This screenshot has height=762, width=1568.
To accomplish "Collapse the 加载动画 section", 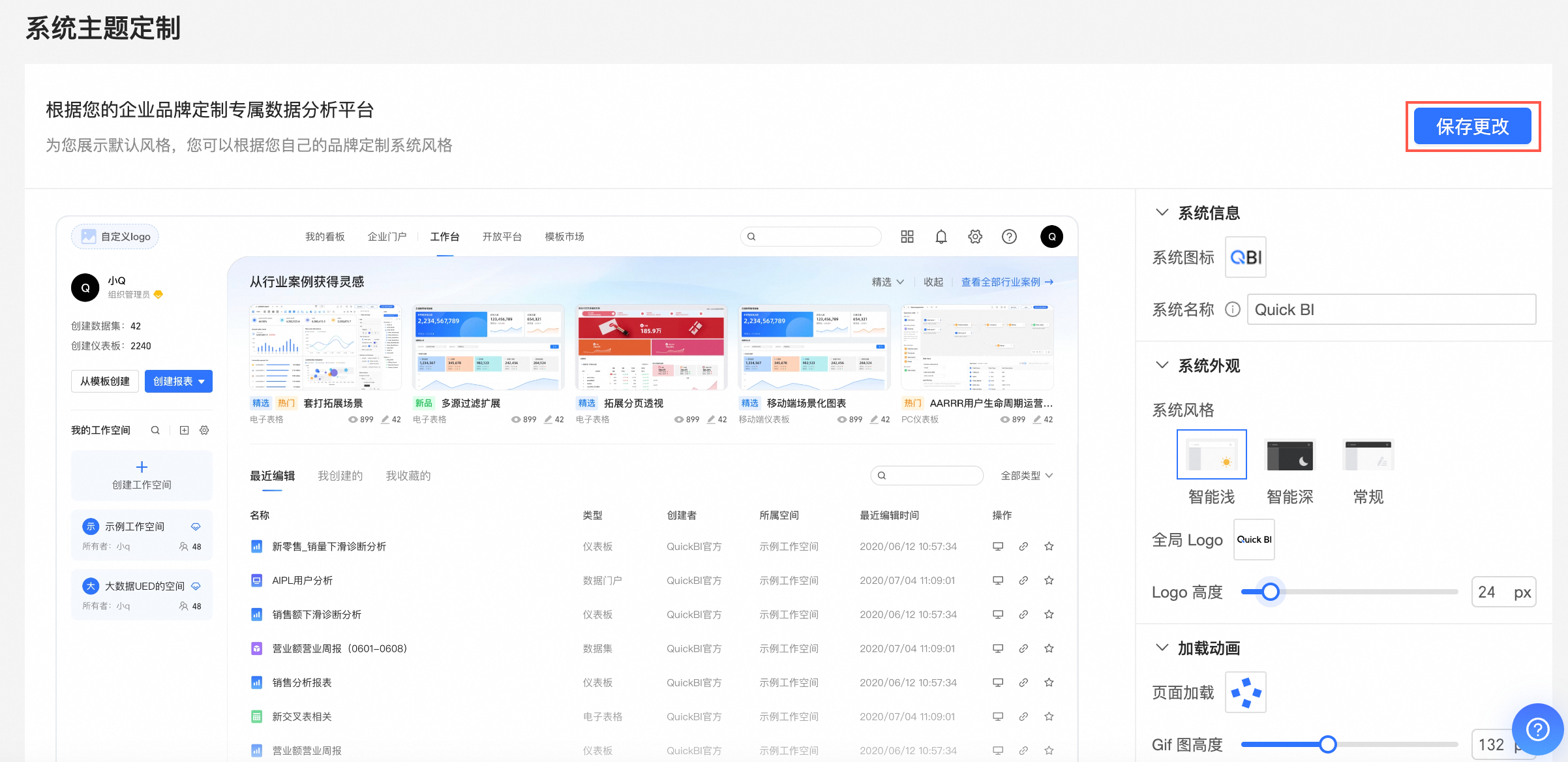I will pyautogui.click(x=1162, y=648).
